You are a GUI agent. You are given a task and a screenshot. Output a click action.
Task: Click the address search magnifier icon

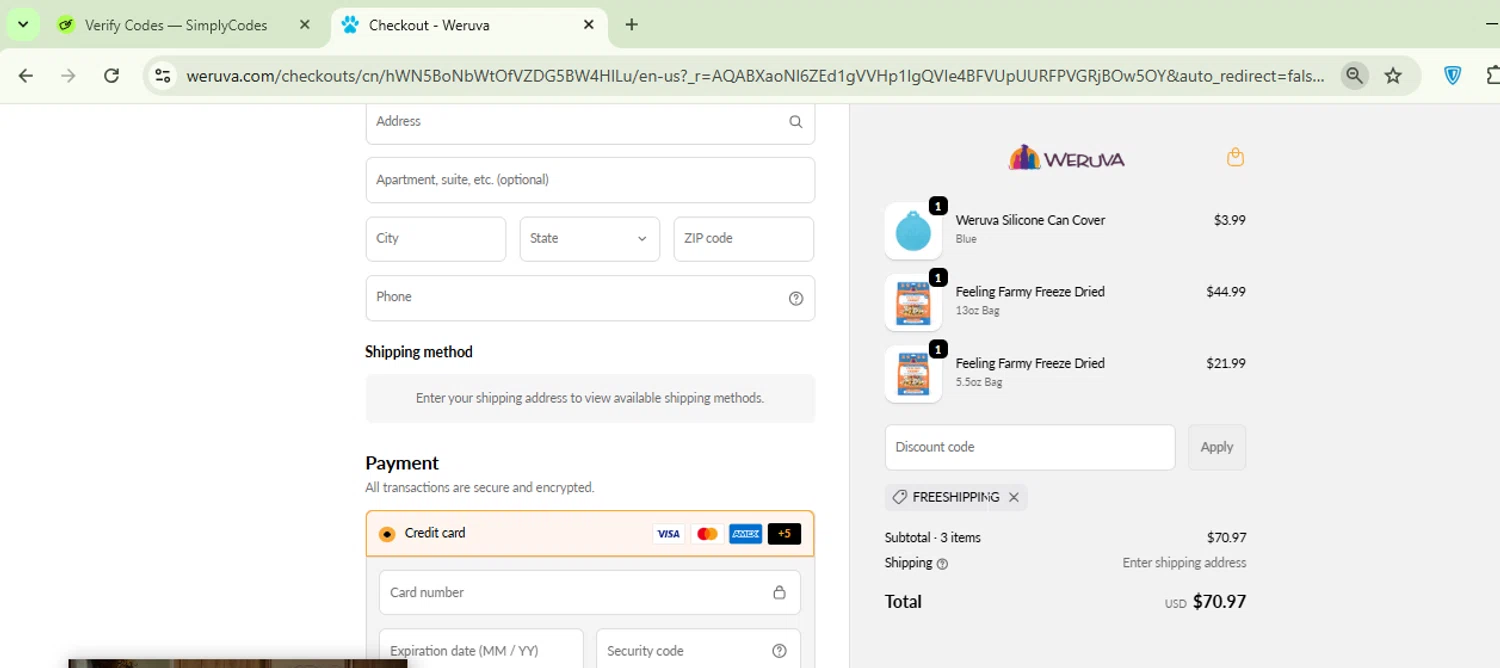796,122
